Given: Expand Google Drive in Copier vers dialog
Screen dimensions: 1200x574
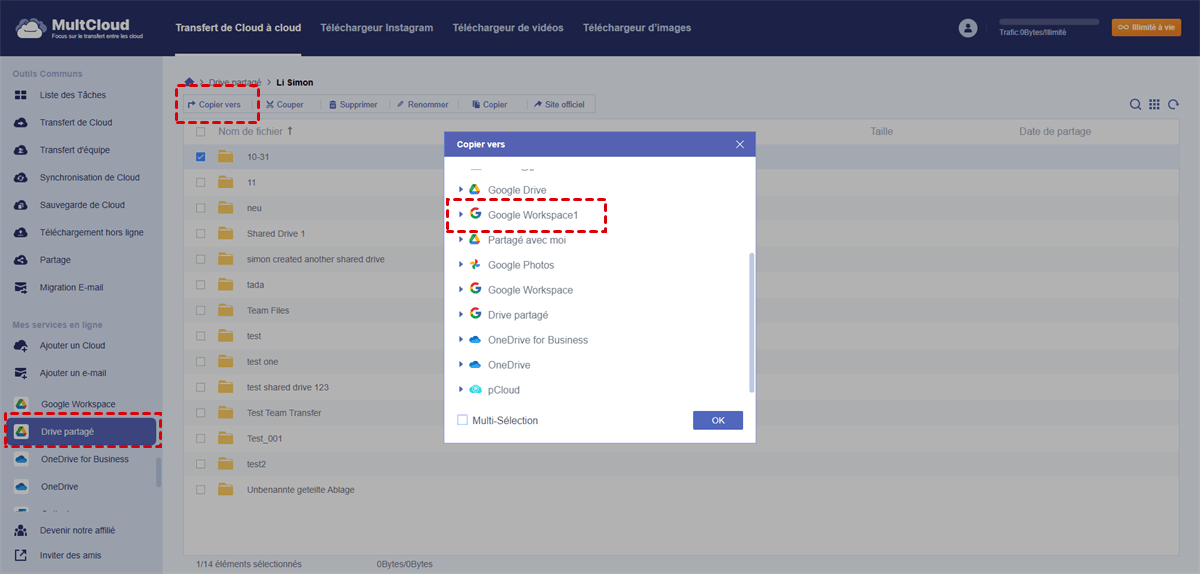Looking at the screenshot, I should coord(461,190).
